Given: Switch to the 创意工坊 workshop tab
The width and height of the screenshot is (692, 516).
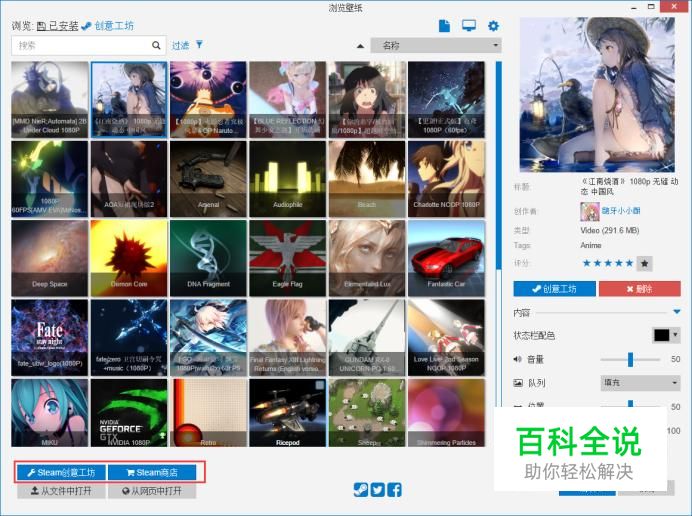Looking at the screenshot, I should pyautogui.click(x=108, y=26).
